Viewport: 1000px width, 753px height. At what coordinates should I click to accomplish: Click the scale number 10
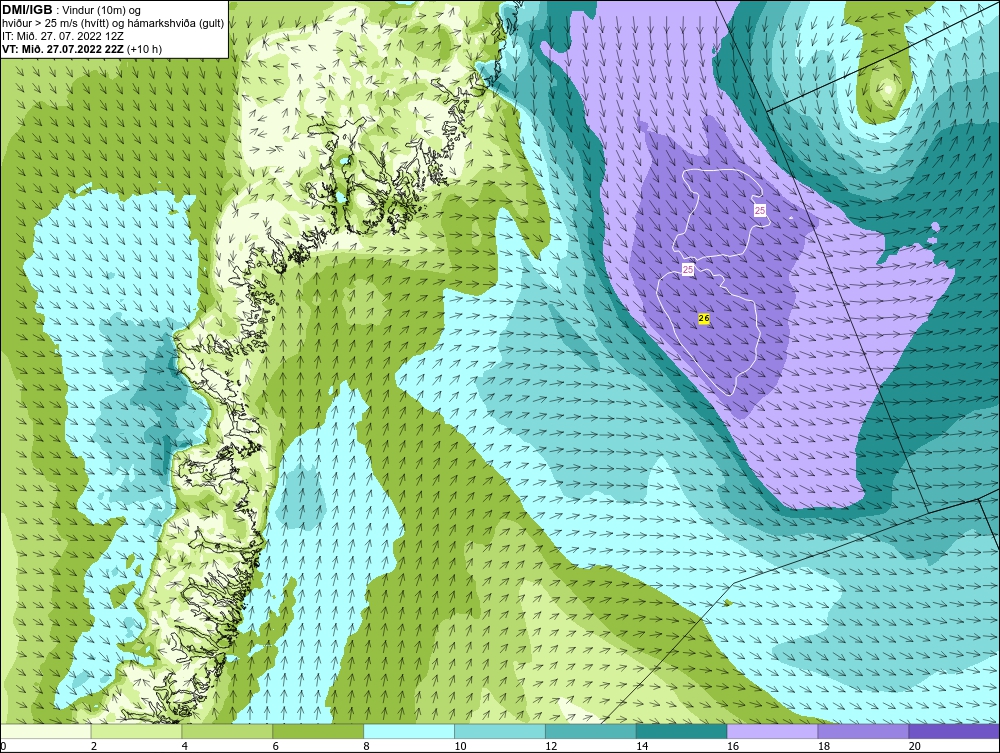460,746
